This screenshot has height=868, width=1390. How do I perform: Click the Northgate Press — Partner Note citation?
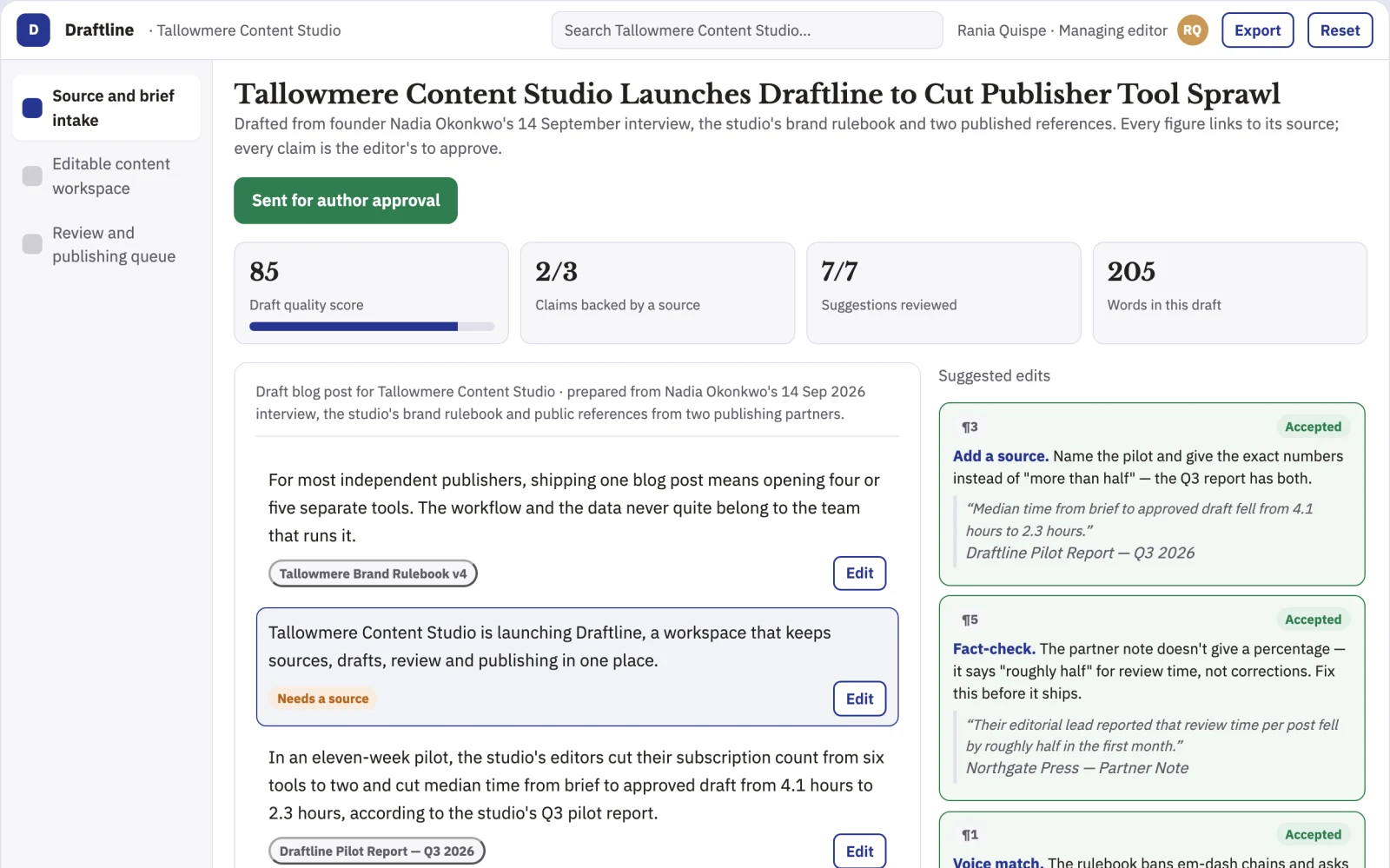(x=1077, y=768)
